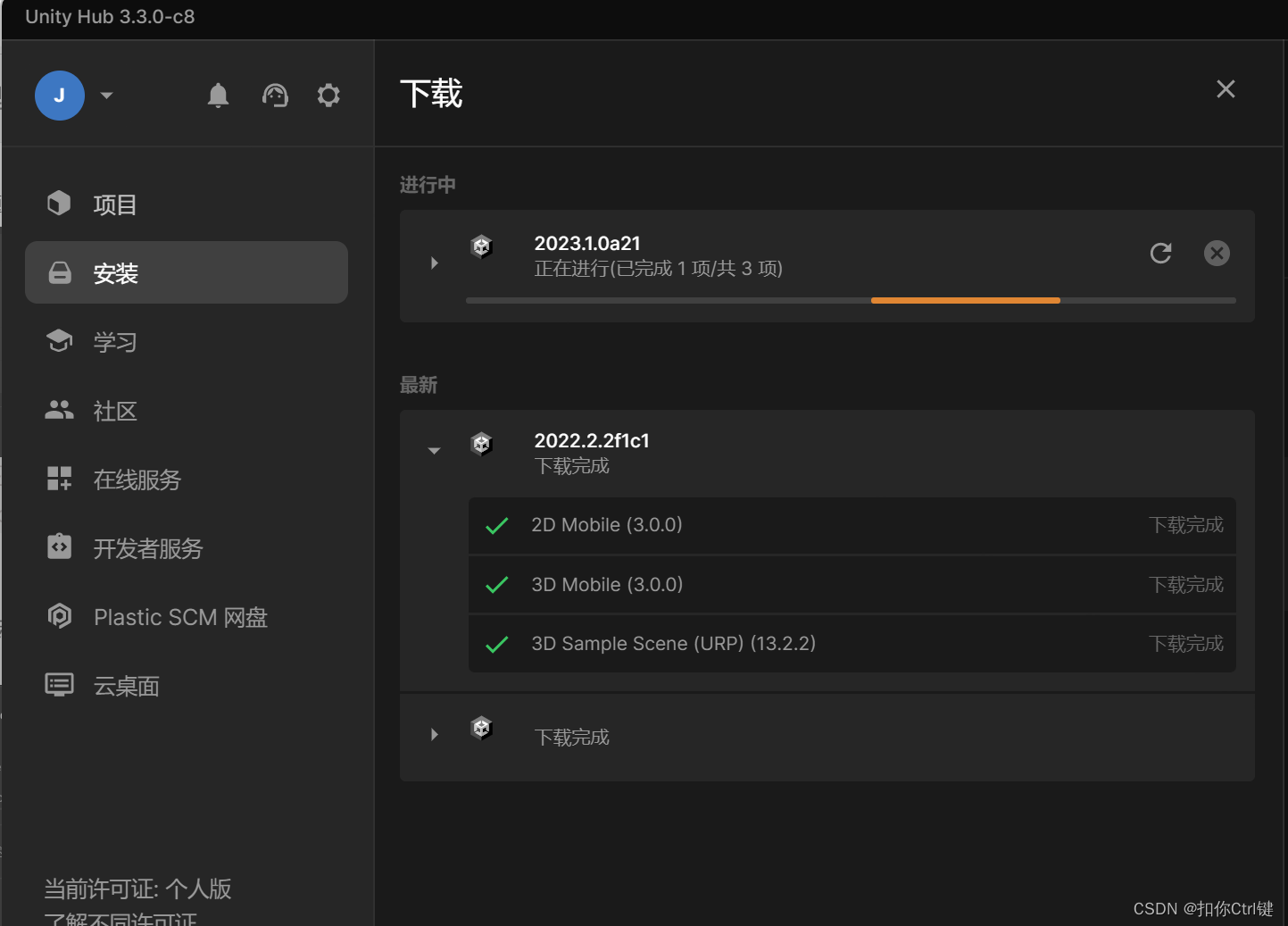Expand the account dropdown arrow
Screen dimensions: 1288x926
pos(106,96)
